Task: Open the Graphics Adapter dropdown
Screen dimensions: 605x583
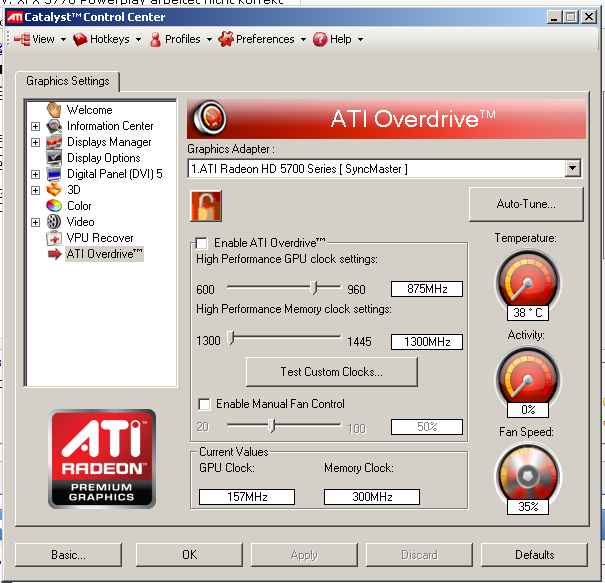Action: (573, 169)
